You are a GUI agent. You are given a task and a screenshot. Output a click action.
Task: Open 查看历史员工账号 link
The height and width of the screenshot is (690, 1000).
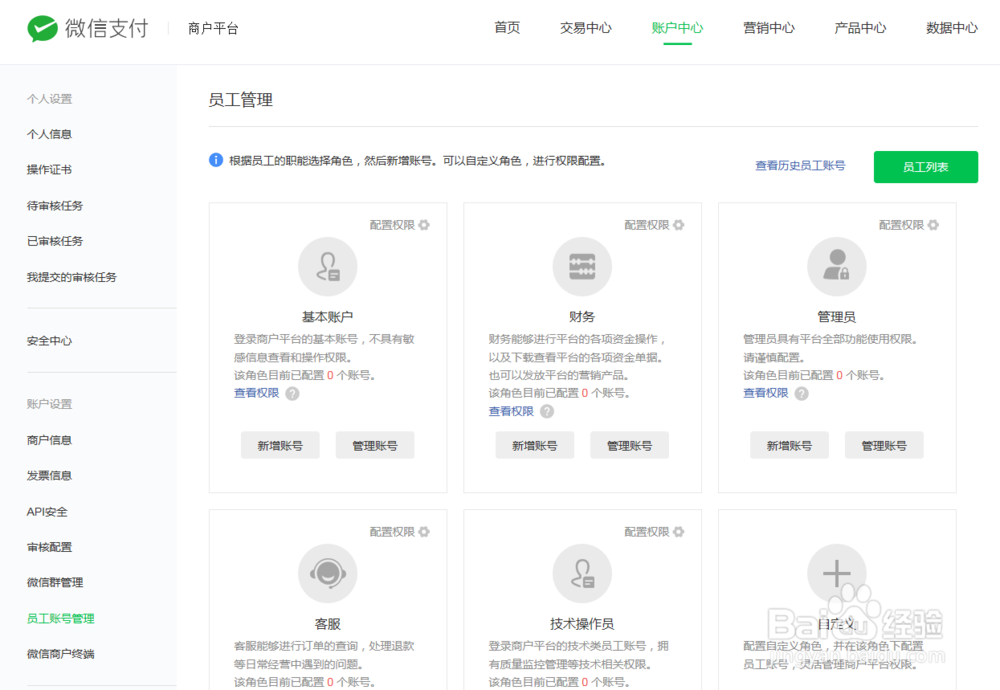801,166
